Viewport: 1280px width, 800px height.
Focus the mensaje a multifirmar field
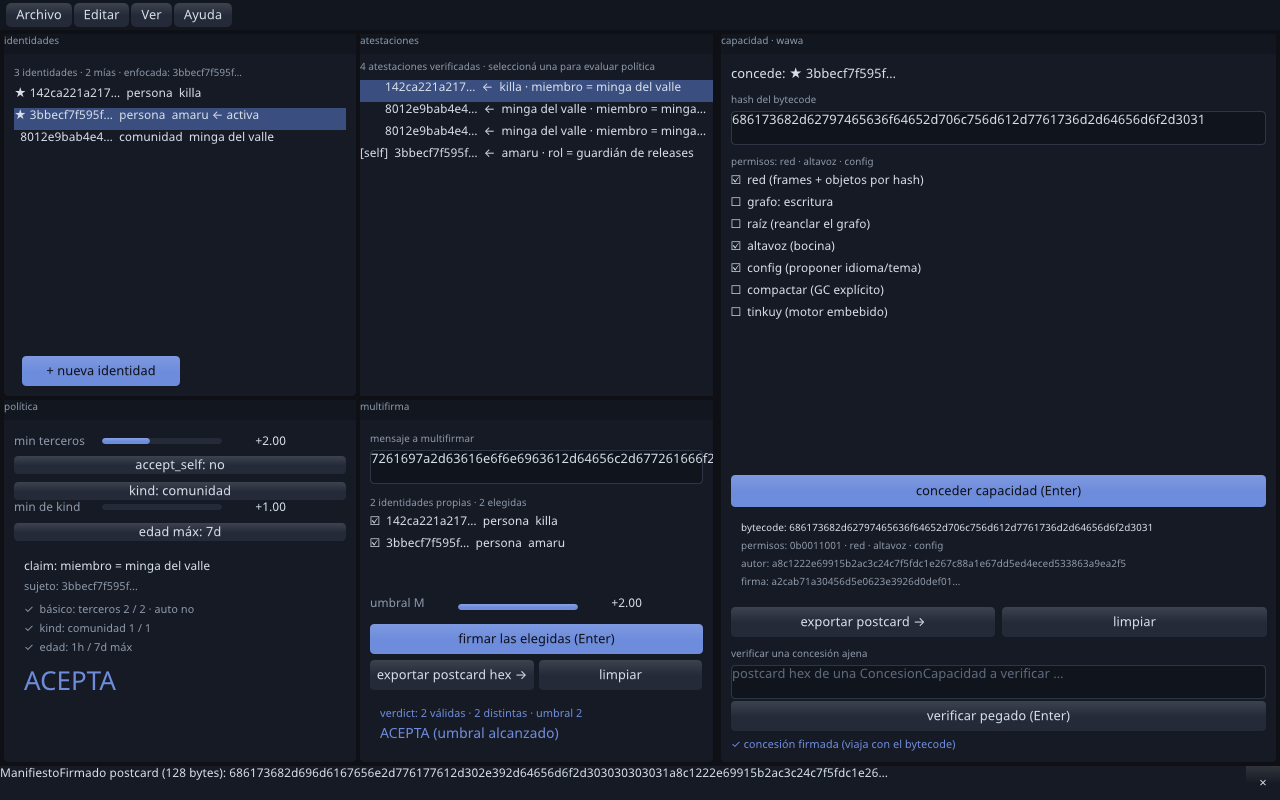tap(536, 467)
